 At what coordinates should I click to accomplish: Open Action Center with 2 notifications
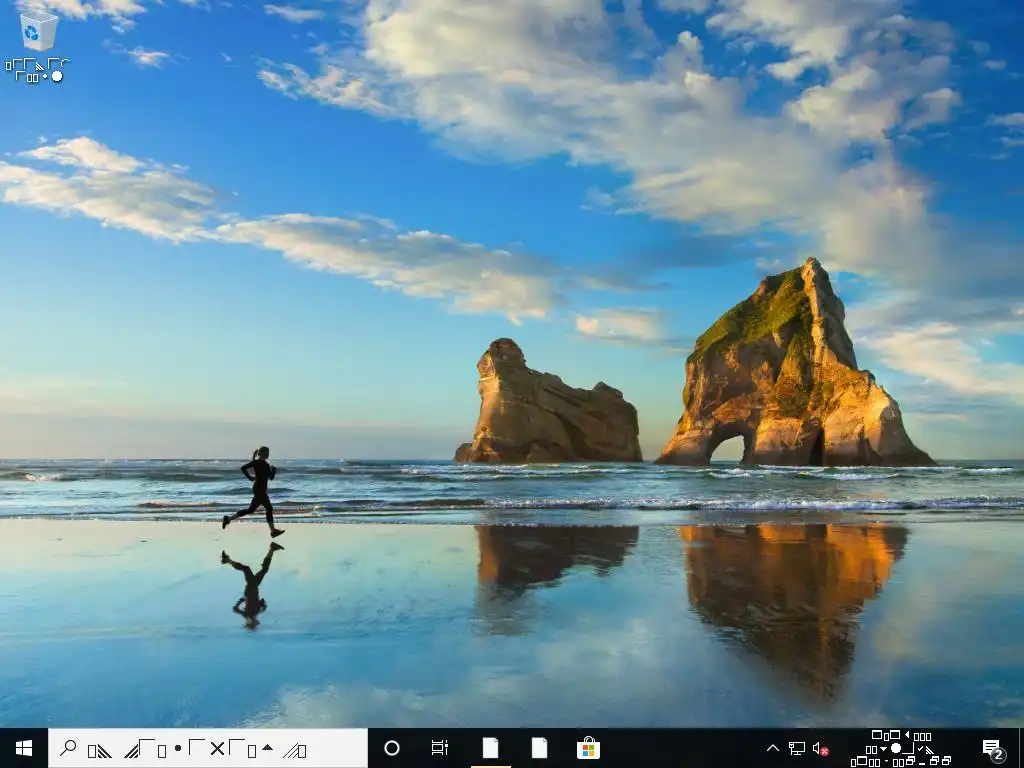(994, 748)
